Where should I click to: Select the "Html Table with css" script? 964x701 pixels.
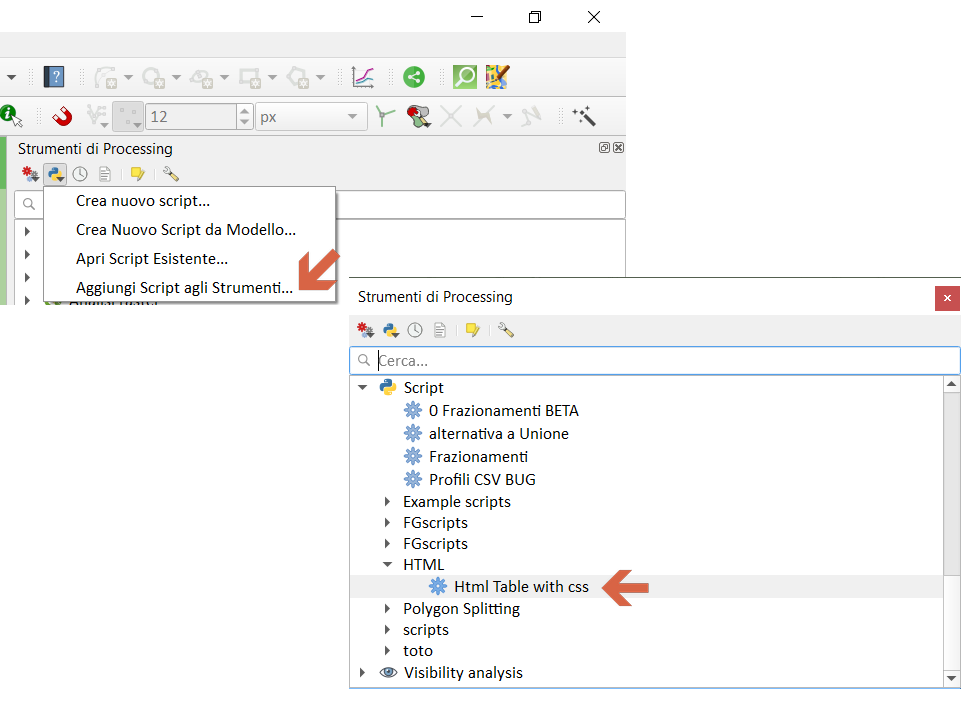click(520, 587)
